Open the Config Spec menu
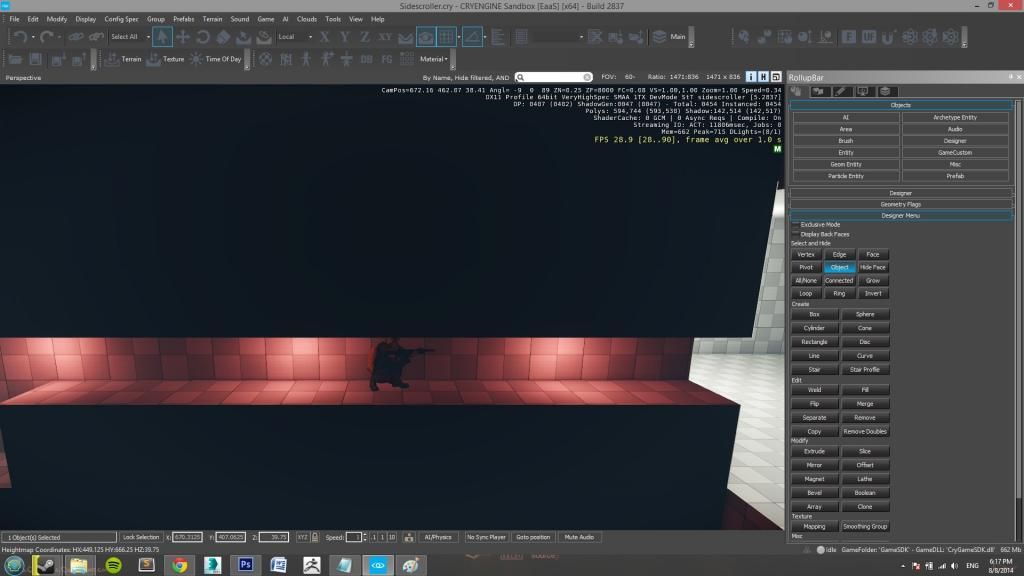1024x576 pixels. [x=122, y=19]
